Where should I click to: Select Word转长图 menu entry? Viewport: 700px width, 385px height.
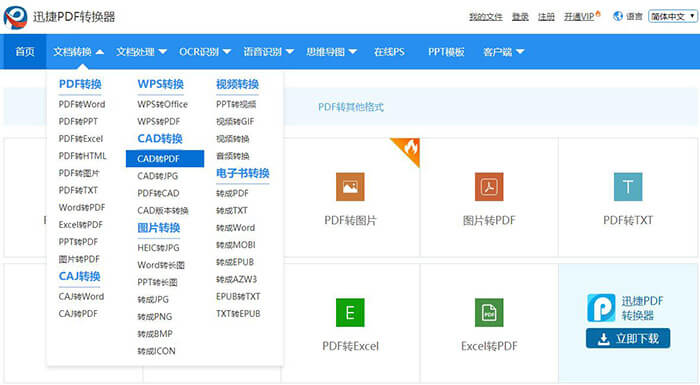point(161,265)
